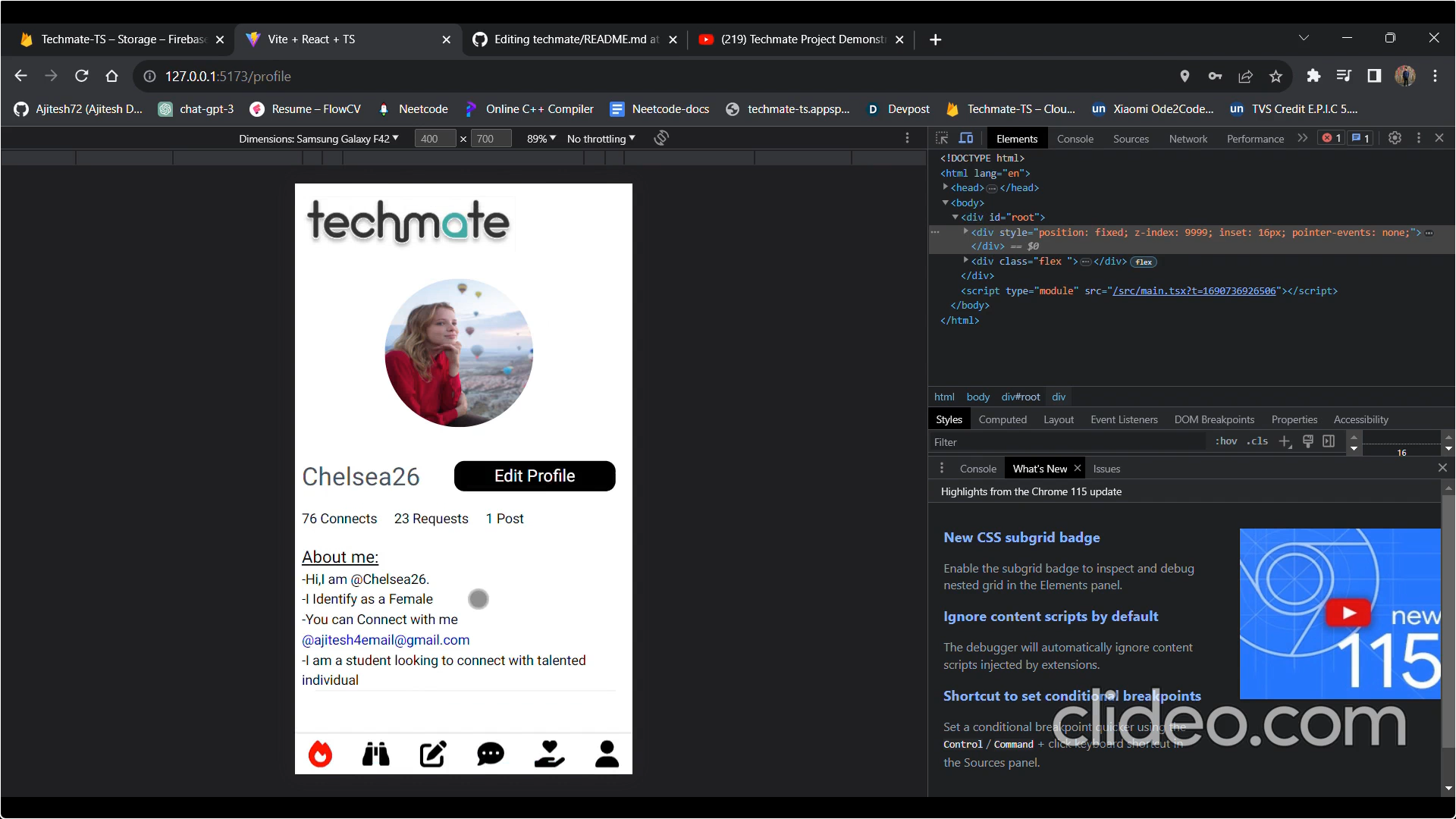Click the ajitesh4email@gmail.com link

click(385, 640)
